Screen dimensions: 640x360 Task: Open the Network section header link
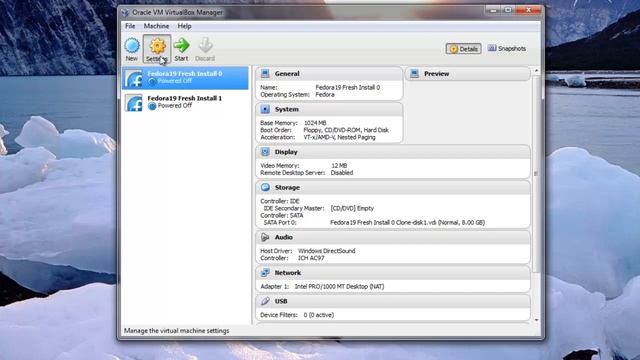point(288,273)
